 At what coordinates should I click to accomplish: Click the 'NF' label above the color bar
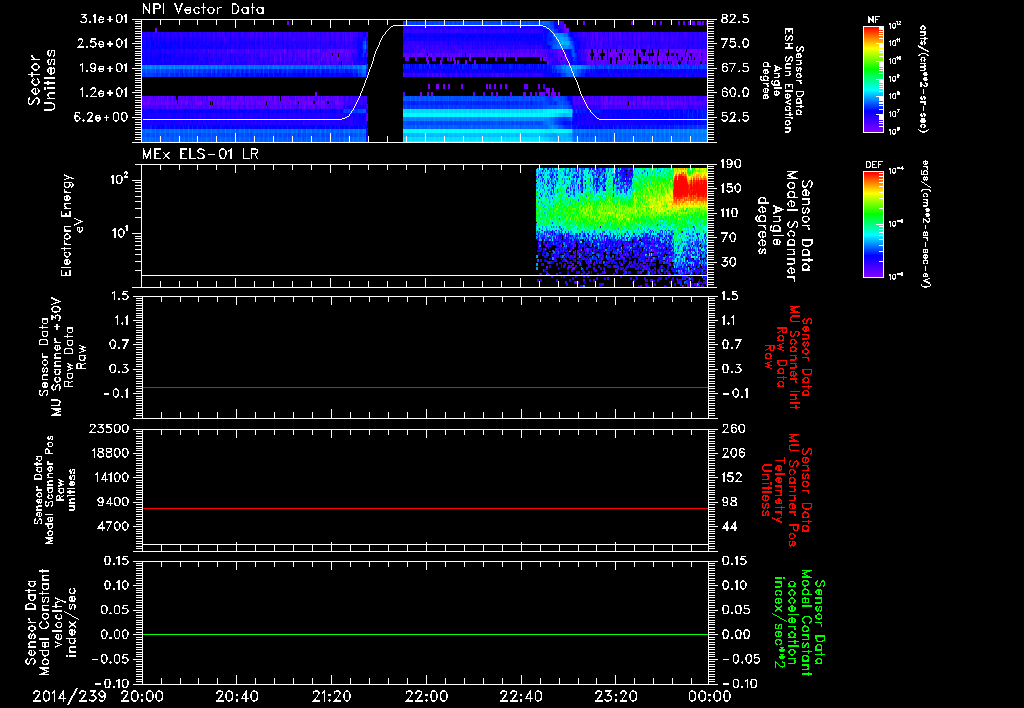(x=873, y=20)
